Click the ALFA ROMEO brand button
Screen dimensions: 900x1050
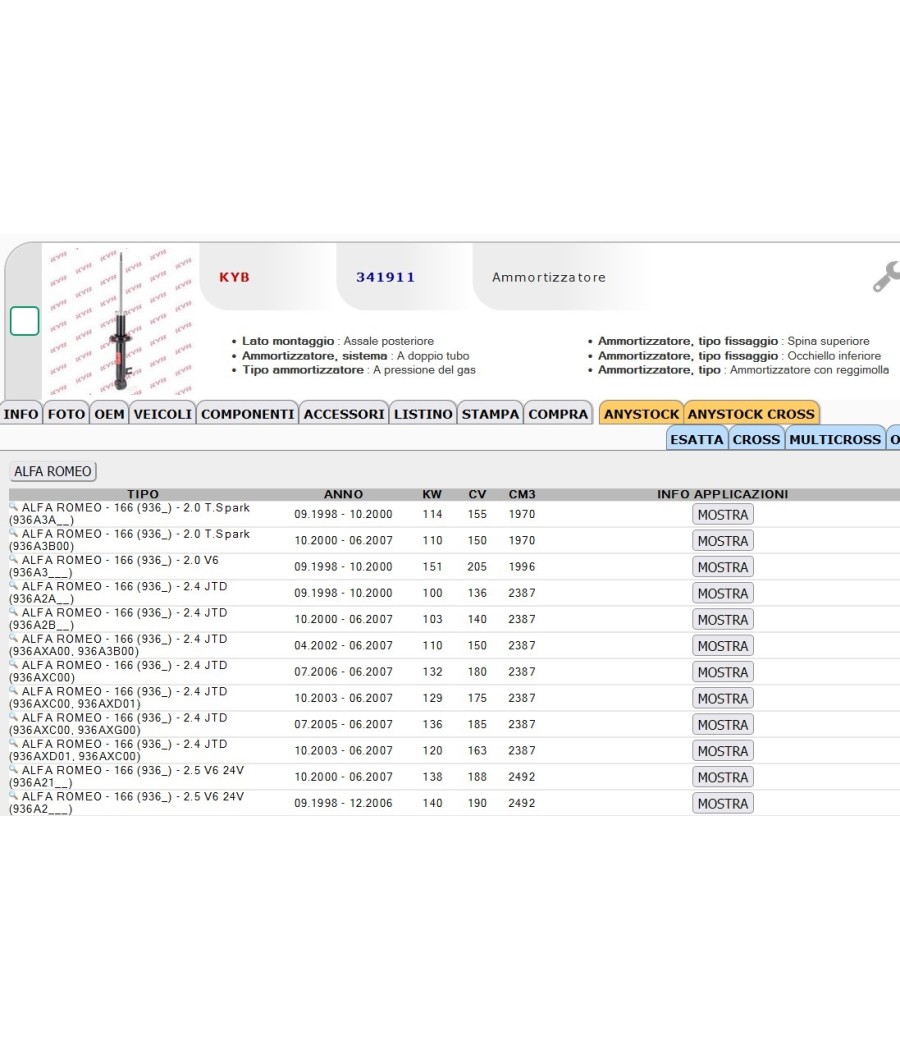53,471
